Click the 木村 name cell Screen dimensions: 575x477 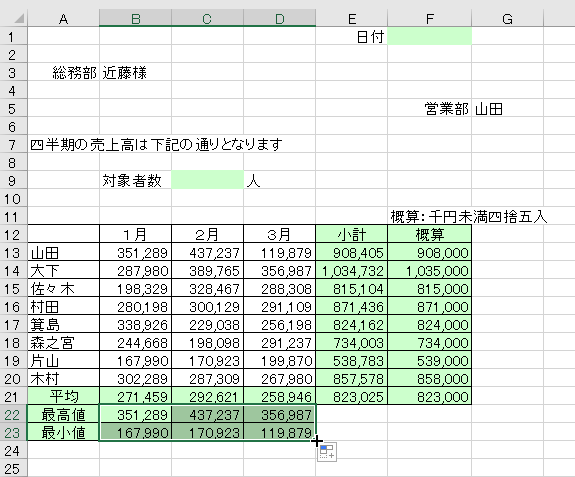[x=63, y=378]
